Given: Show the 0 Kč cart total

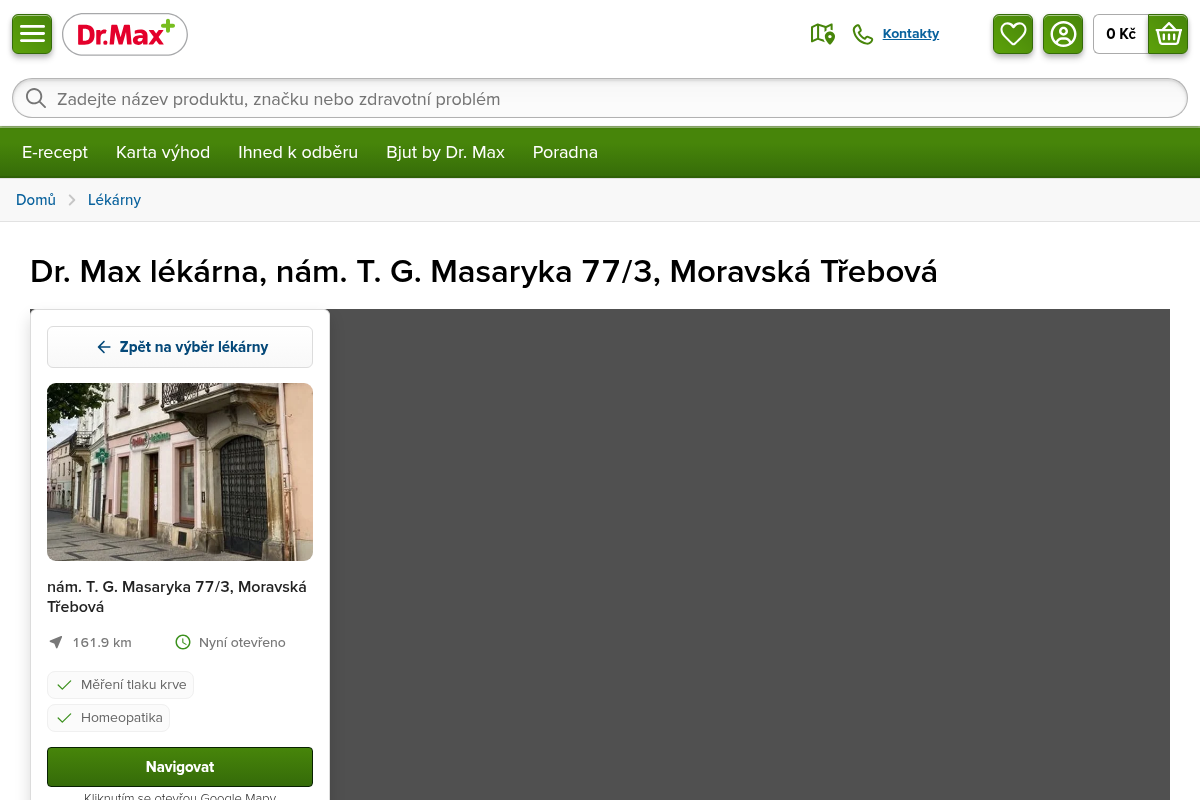Looking at the screenshot, I should click(x=1121, y=34).
